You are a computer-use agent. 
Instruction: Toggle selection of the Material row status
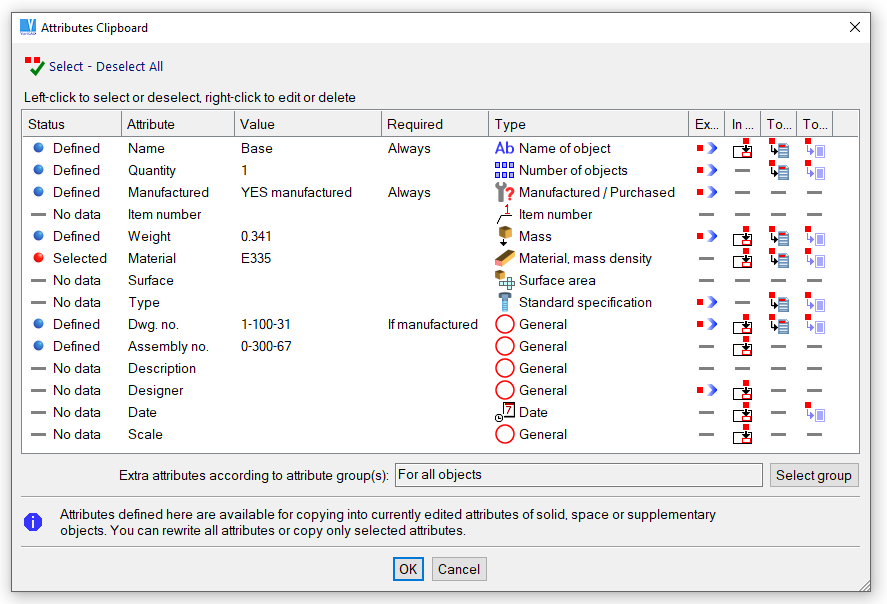pyautogui.click(x=39, y=258)
